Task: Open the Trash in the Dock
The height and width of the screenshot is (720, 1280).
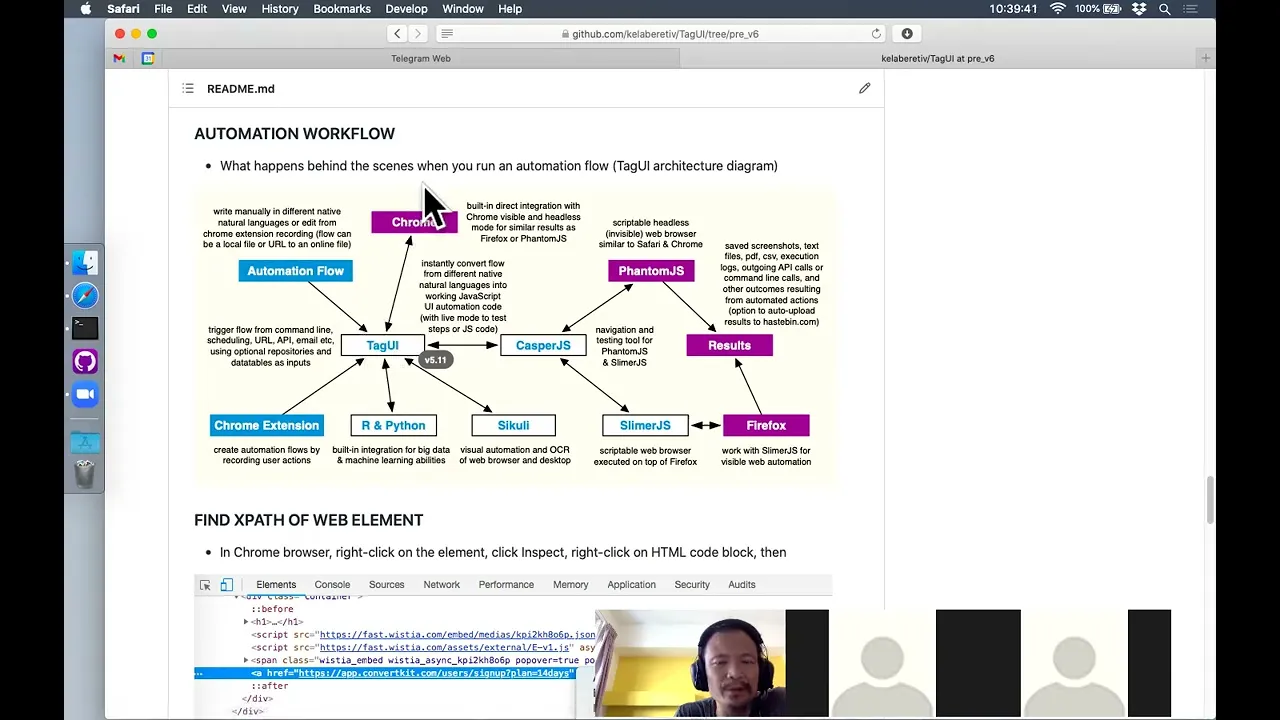Action: (x=85, y=474)
